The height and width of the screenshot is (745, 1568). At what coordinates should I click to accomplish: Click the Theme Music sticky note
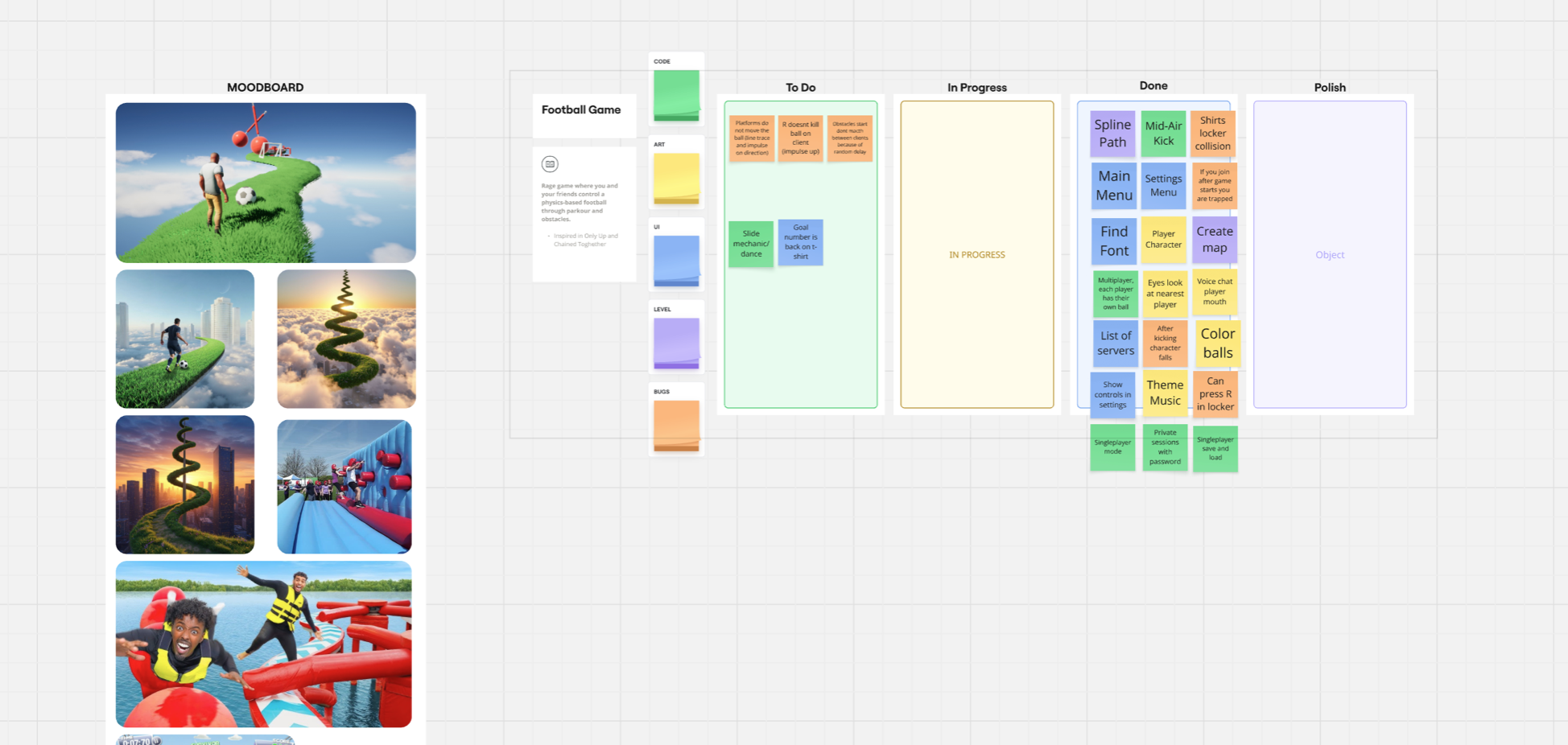pyautogui.click(x=1165, y=393)
